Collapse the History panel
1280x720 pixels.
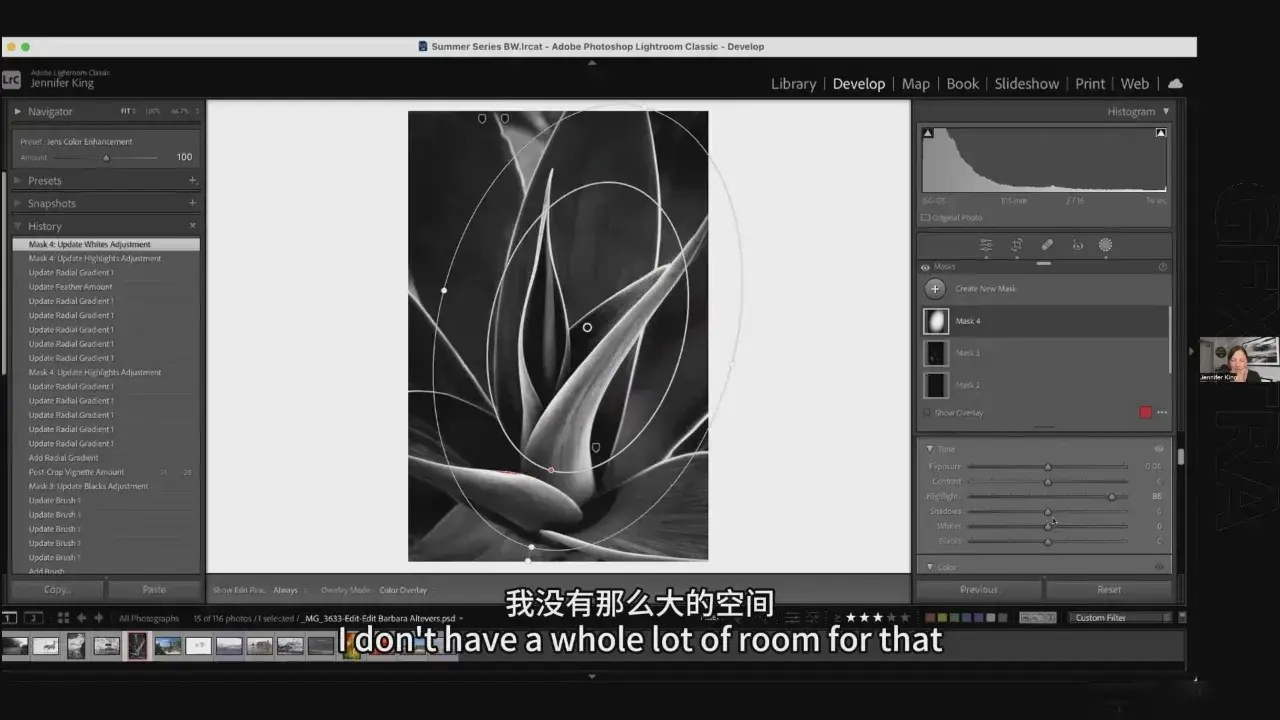[x=18, y=226]
